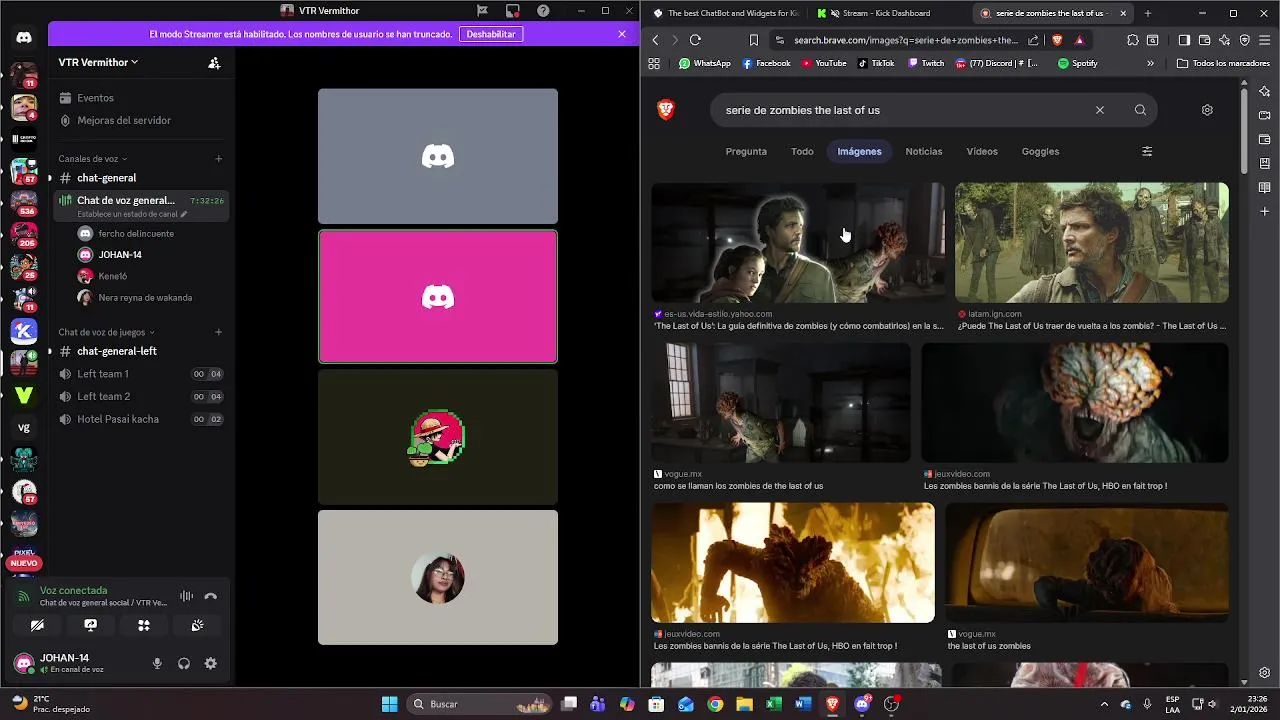Open Brave Shields lion icon

[1057, 40]
